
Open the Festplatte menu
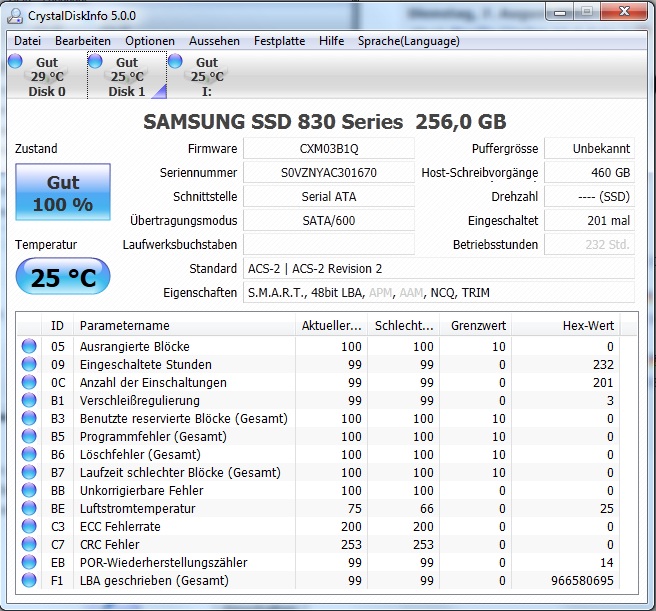point(279,41)
